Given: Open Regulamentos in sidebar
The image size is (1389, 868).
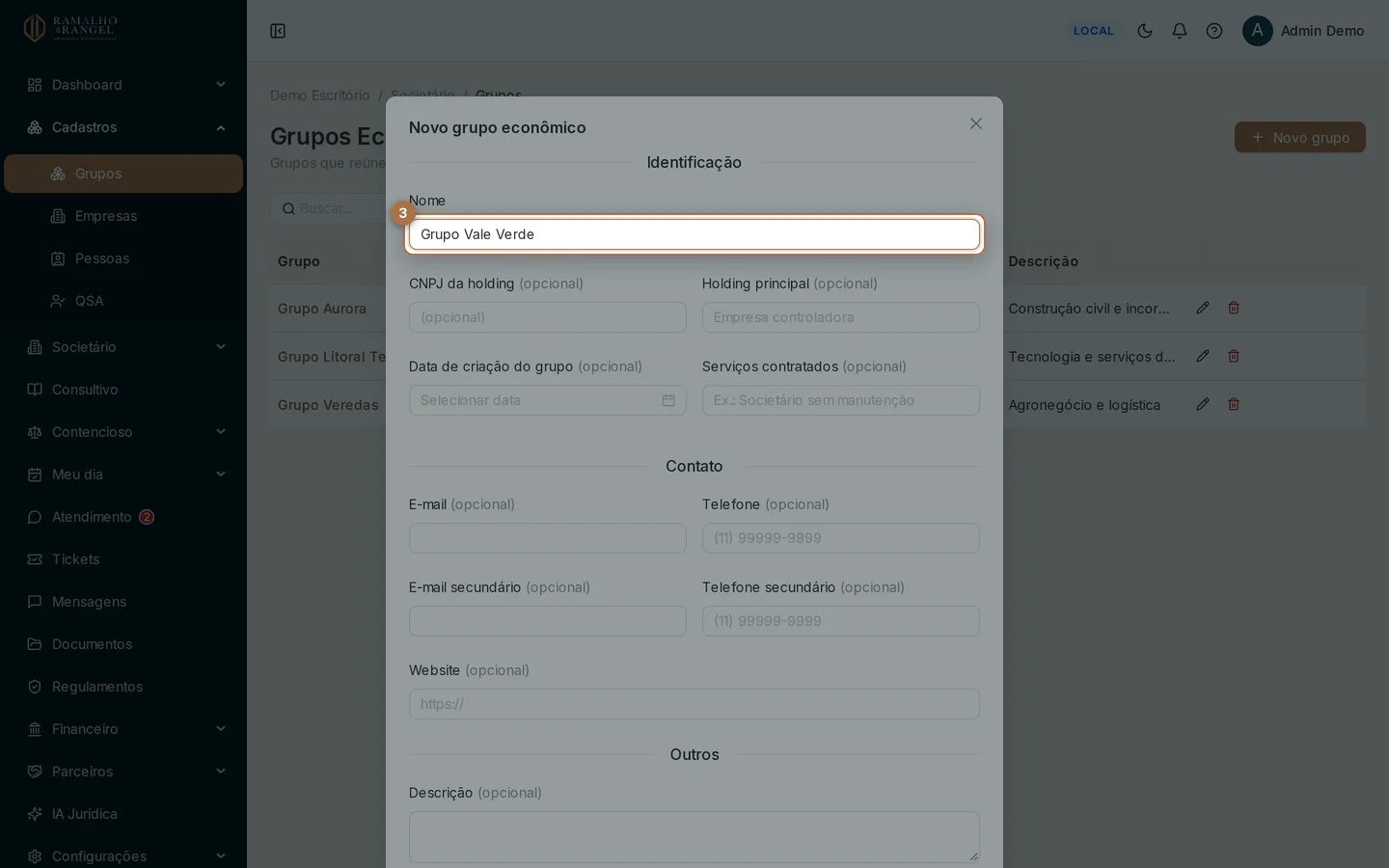Looking at the screenshot, I should 123,687.
